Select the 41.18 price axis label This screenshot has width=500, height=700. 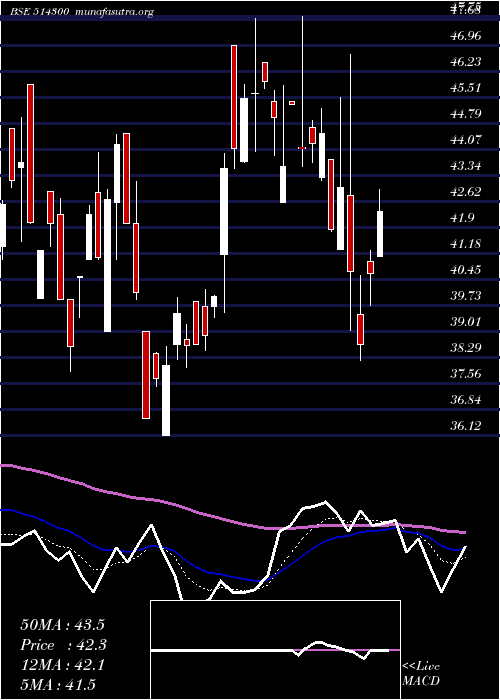point(466,244)
